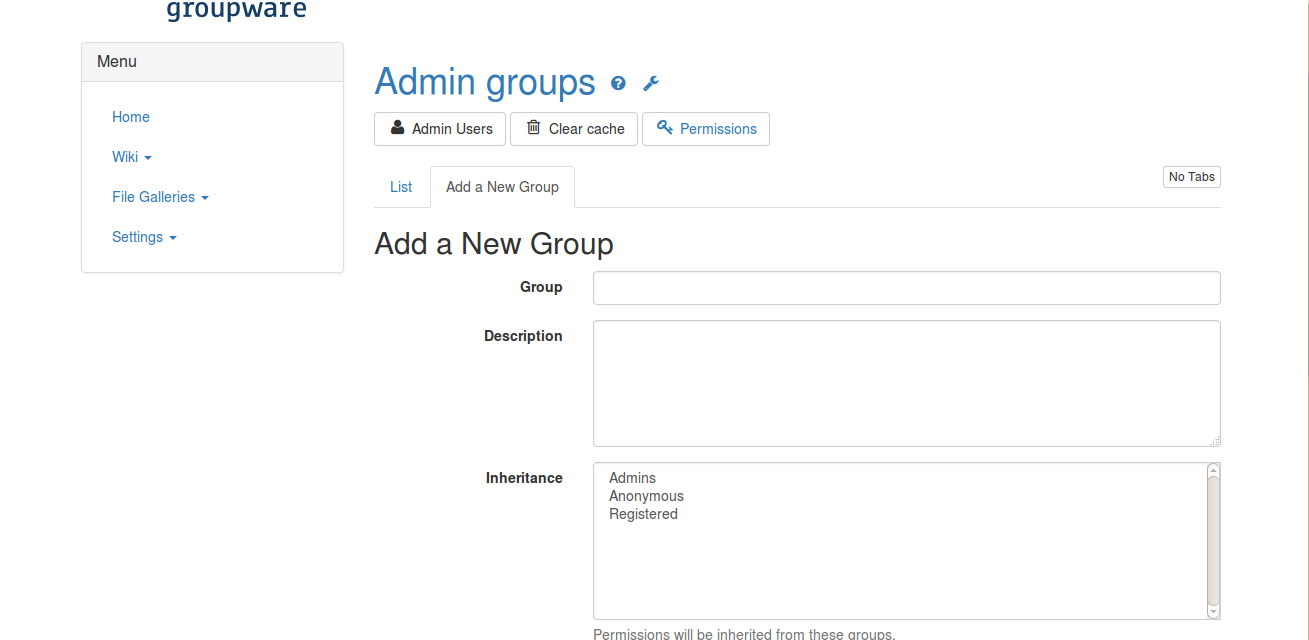The height and width of the screenshot is (640, 1309).
Task: Click into the Description text area
Action: (x=907, y=383)
